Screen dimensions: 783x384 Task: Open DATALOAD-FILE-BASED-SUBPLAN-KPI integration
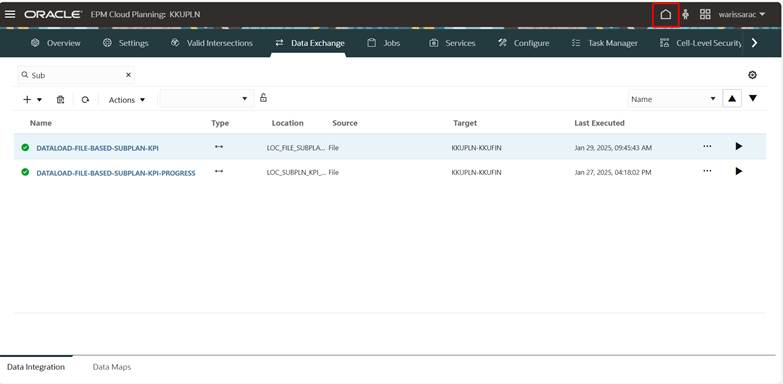pos(97,148)
